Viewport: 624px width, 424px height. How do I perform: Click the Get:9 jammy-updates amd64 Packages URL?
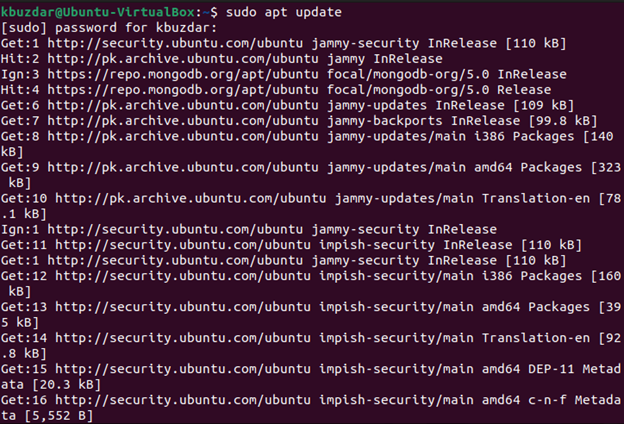coord(183,168)
